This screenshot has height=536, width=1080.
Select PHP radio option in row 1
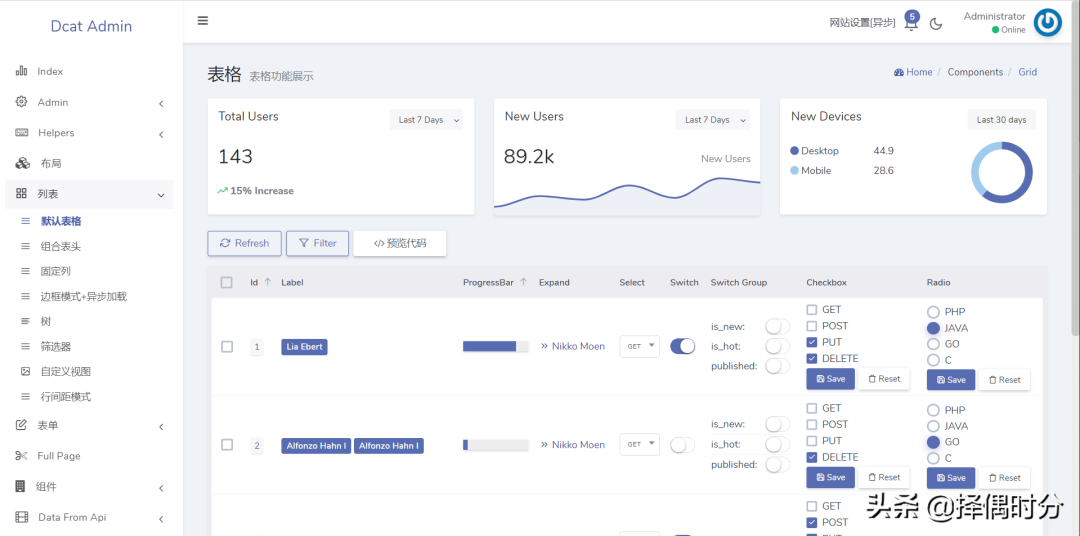933,312
